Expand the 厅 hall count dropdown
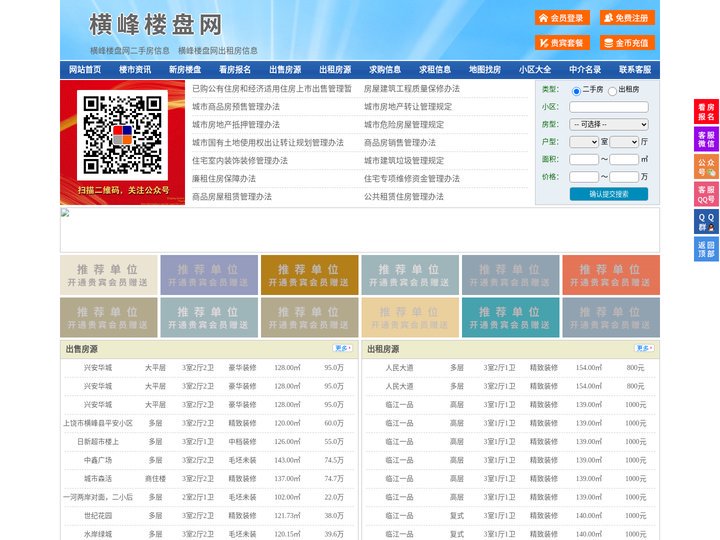This screenshot has width=720, height=540. (624, 142)
